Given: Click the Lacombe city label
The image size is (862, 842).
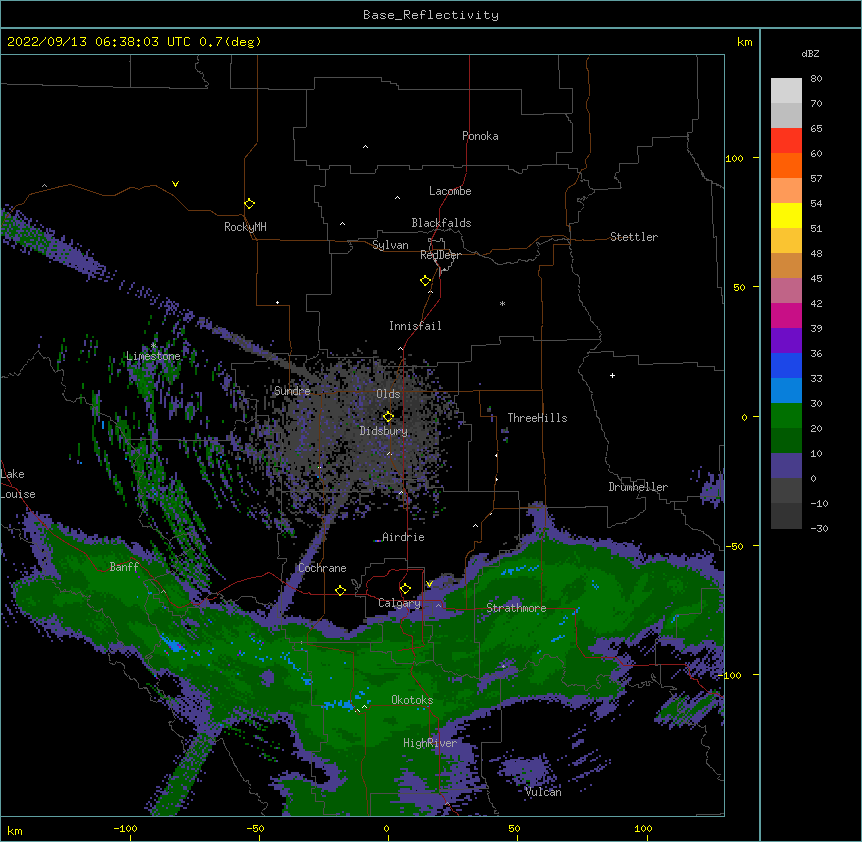Looking at the screenshot, I should pyautogui.click(x=450, y=191).
